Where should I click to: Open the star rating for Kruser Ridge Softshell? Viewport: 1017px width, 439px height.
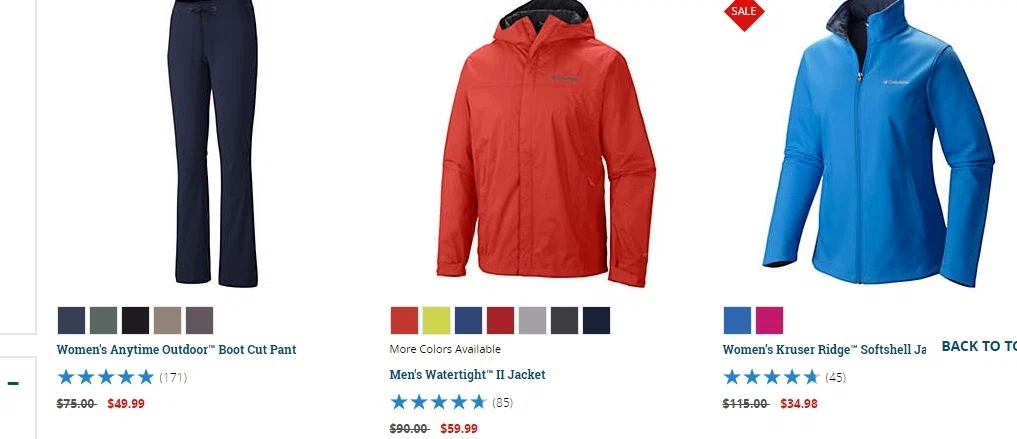771,377
